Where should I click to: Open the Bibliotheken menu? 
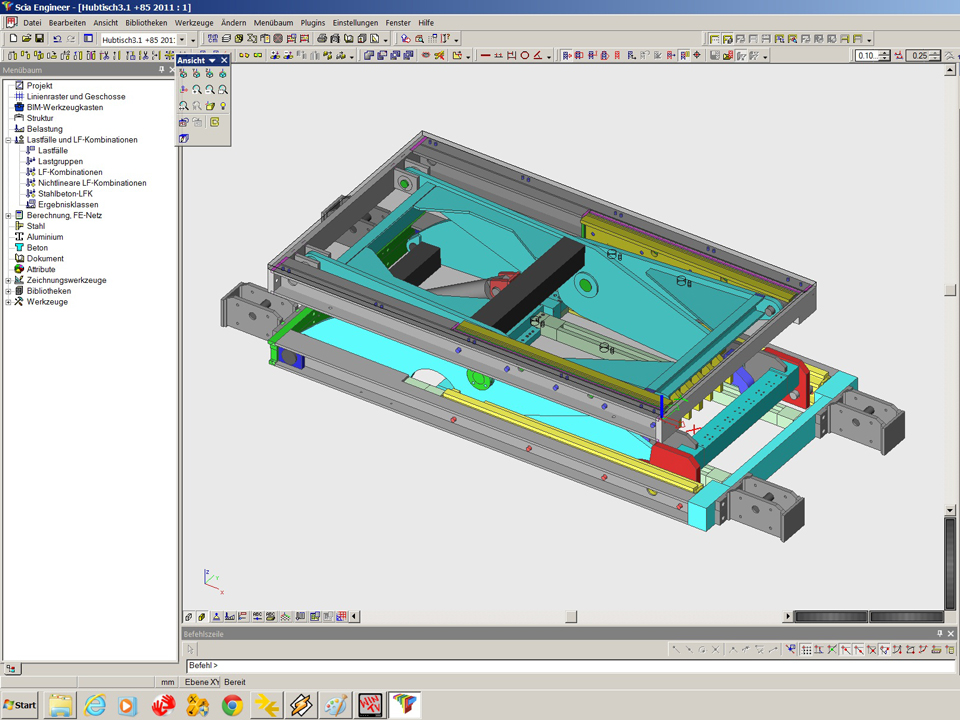[x=146, y=22]
